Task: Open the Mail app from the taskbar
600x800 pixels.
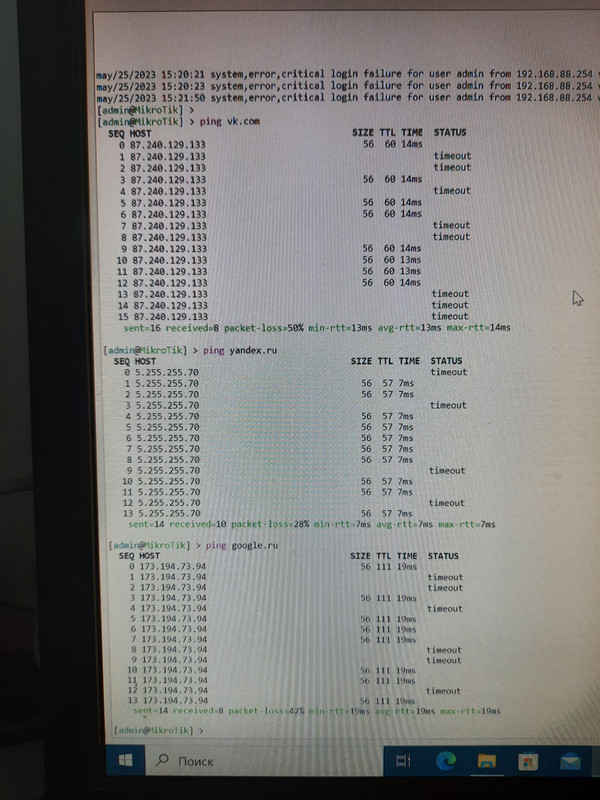Action: click(x=570, y=762)
